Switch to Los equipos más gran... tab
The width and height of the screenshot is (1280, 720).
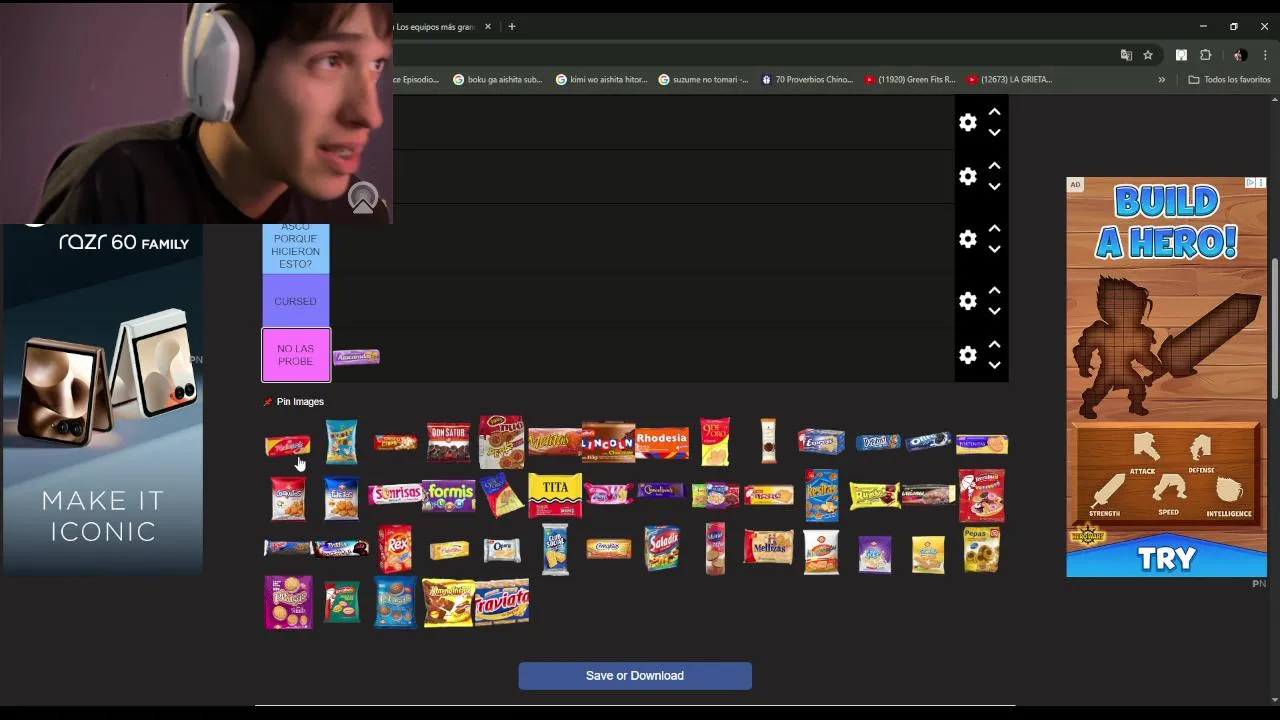(x=434, y=27)
